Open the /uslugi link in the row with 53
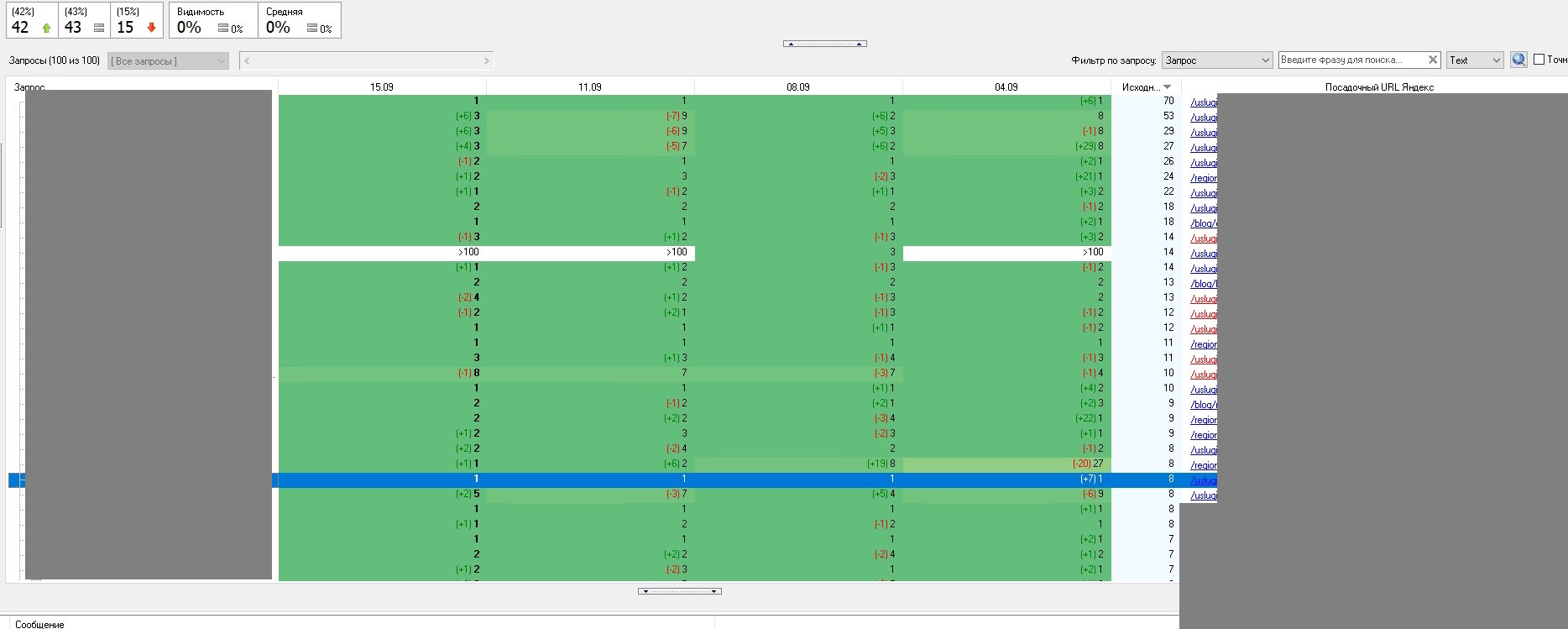1568x629 pixels. click(x=1204, y=117)
